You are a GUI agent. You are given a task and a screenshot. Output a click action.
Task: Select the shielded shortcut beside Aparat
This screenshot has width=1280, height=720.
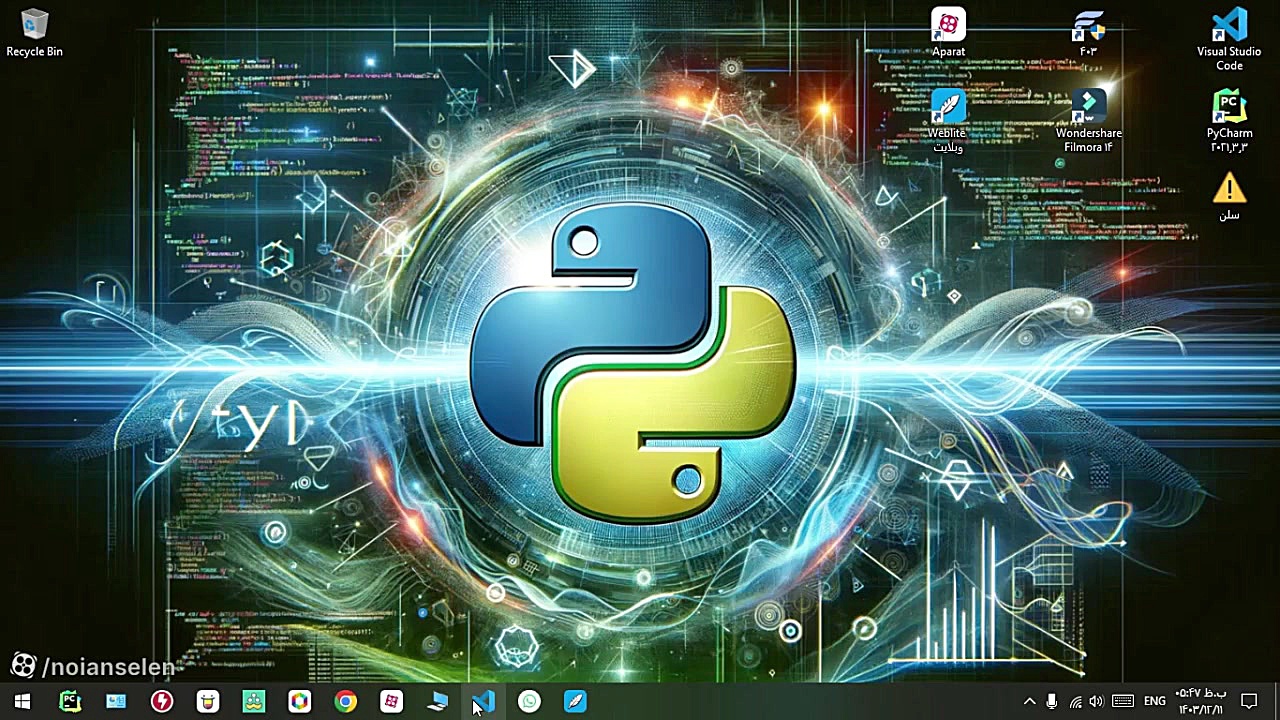coord(1088,33)
